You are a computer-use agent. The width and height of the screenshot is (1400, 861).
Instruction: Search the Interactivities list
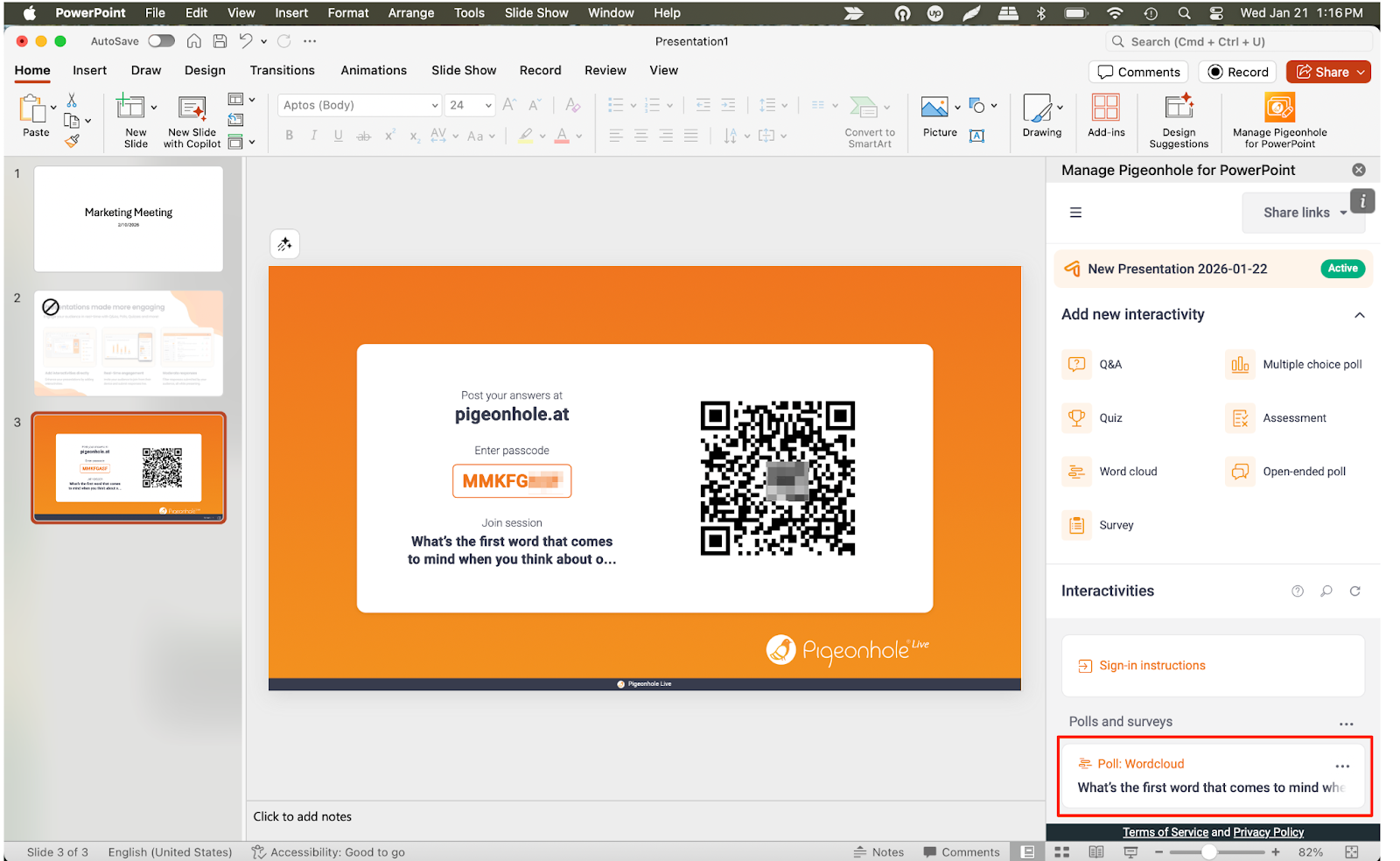click(x=1326, y=591)
